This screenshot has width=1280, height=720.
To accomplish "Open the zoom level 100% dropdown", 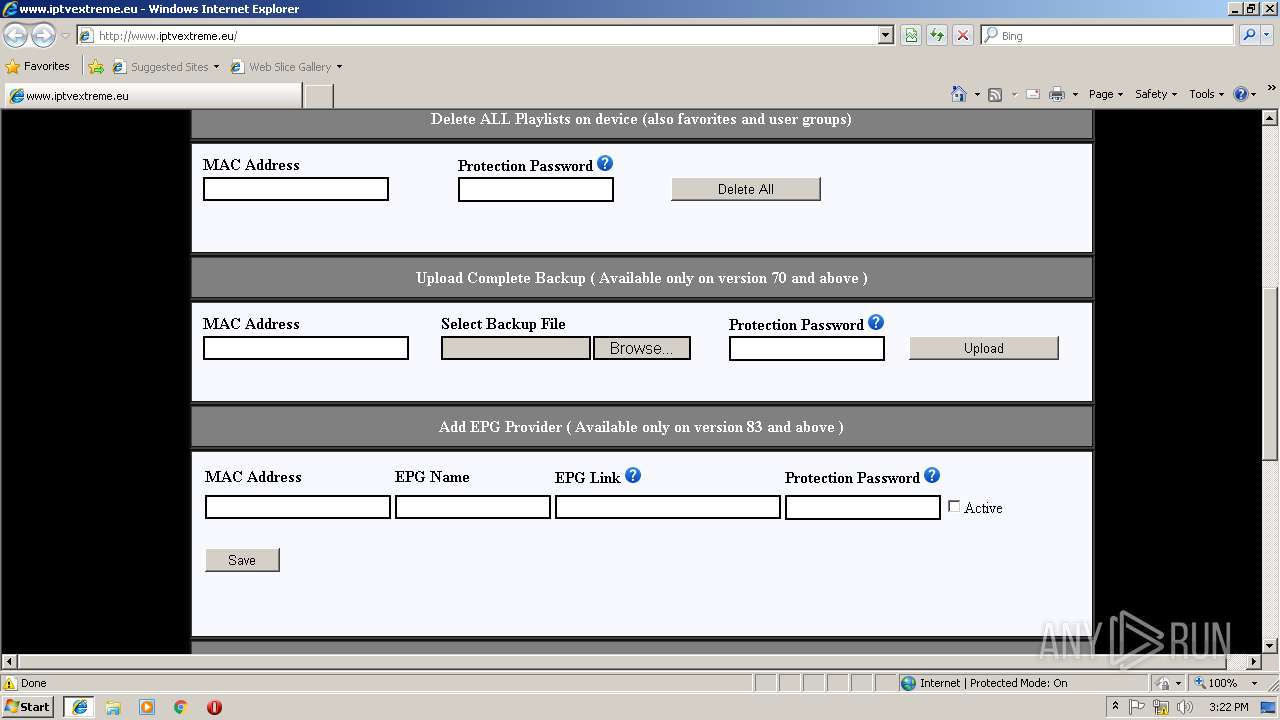I will click(1255, 683).
